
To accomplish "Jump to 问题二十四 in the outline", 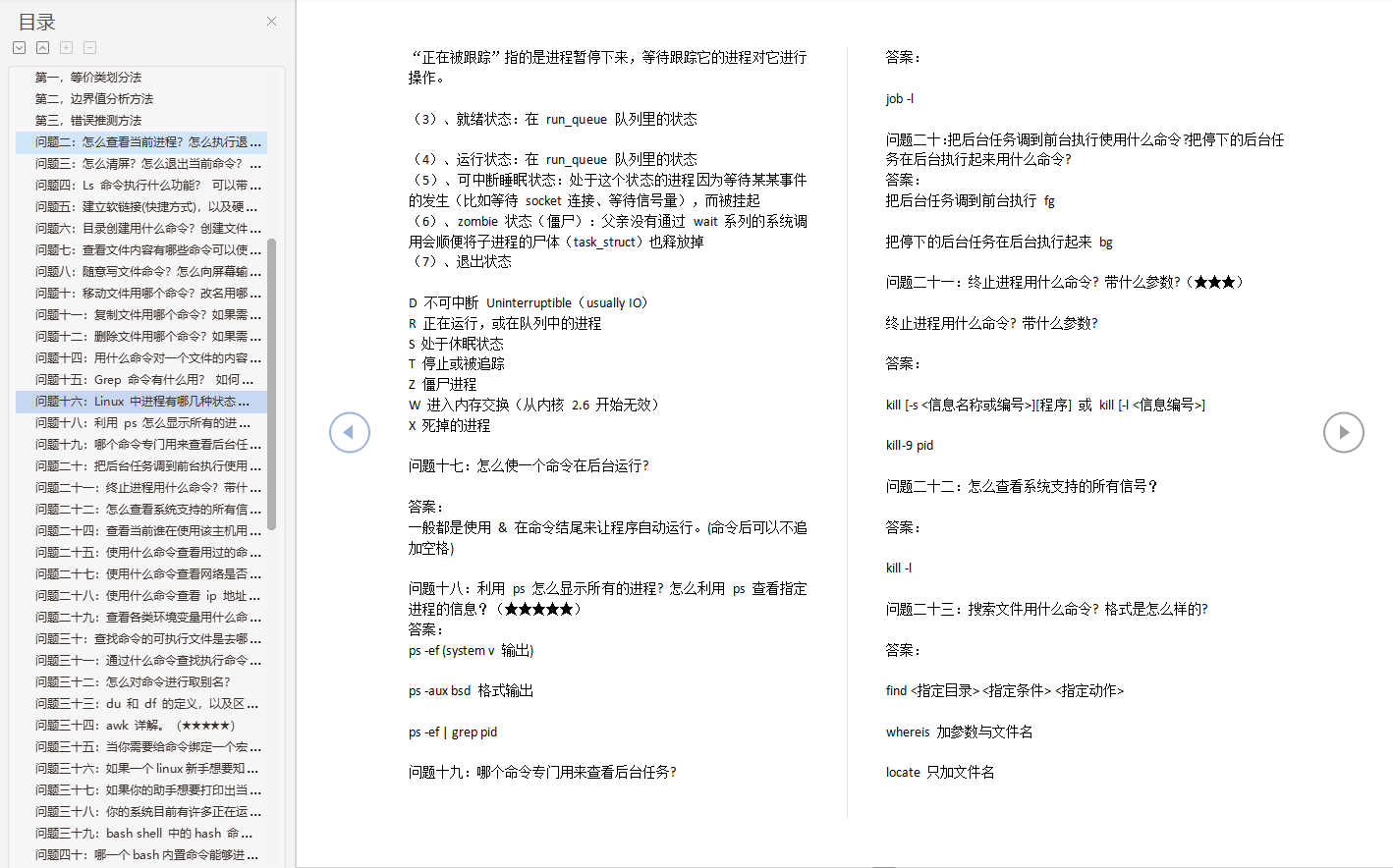I will point(141,531).
